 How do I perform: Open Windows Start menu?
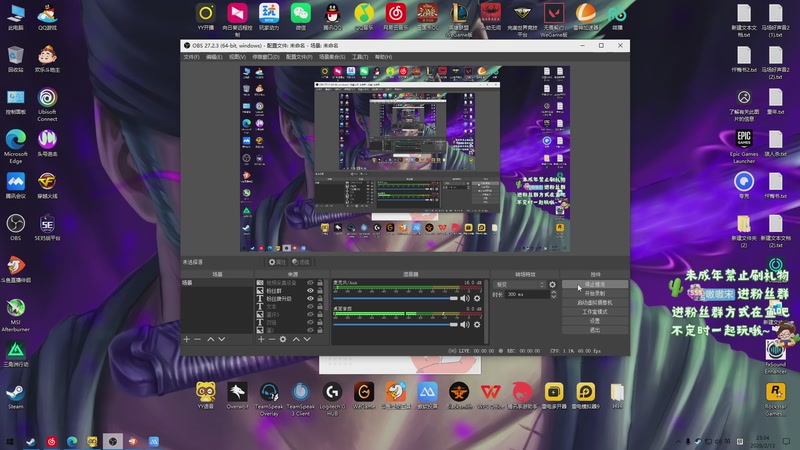[x=10, y=441]
